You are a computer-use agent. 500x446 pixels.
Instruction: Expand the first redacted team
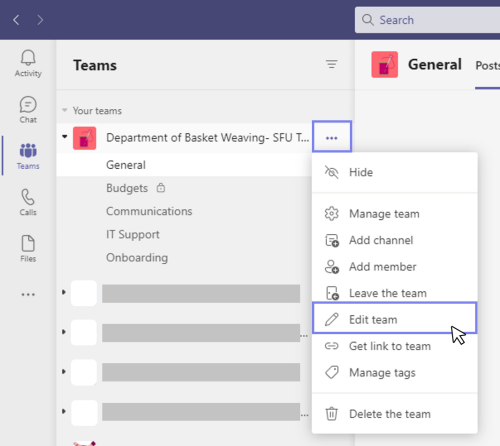click(x=64, y=292)
